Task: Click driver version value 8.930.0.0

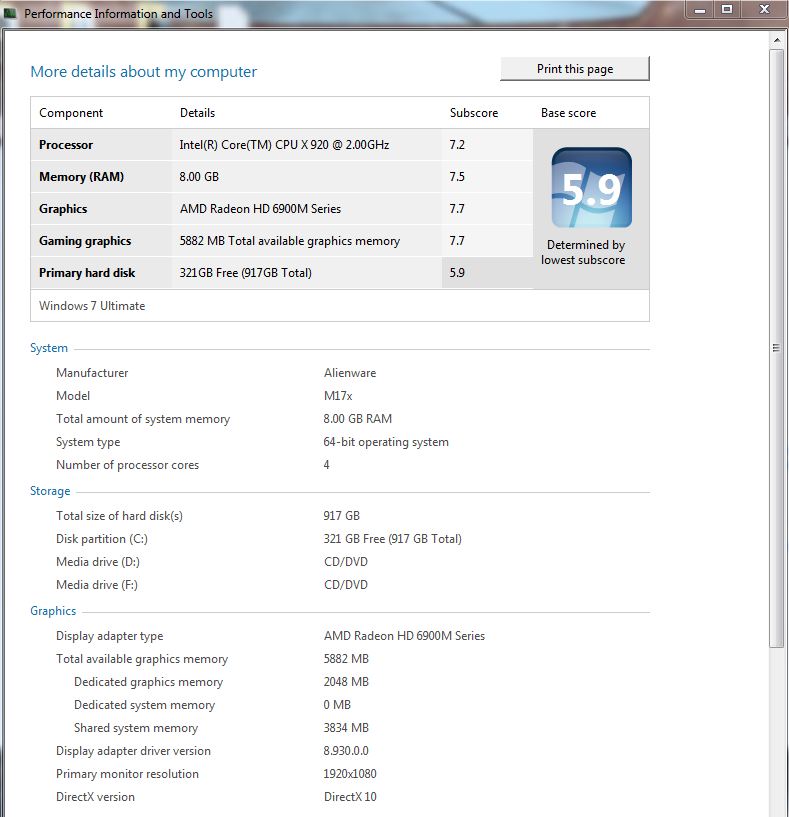Action: point(346,751)
